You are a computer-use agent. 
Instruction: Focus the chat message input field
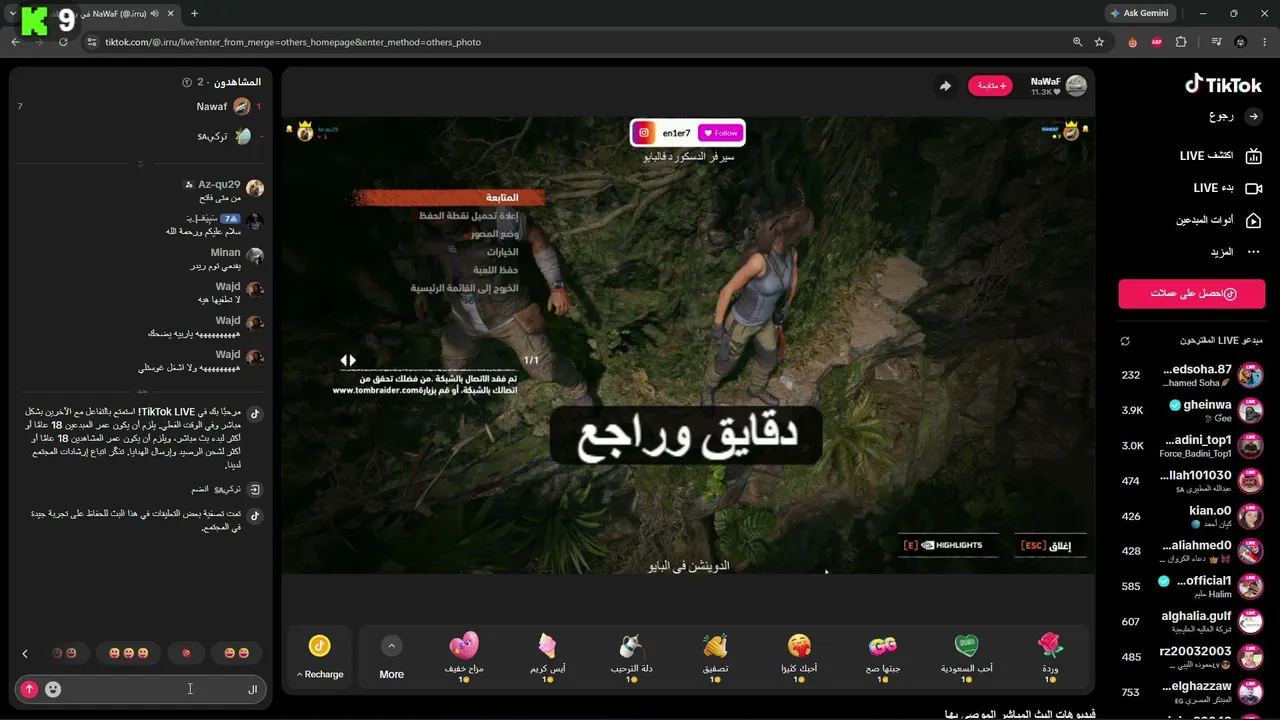coord(140,689)
